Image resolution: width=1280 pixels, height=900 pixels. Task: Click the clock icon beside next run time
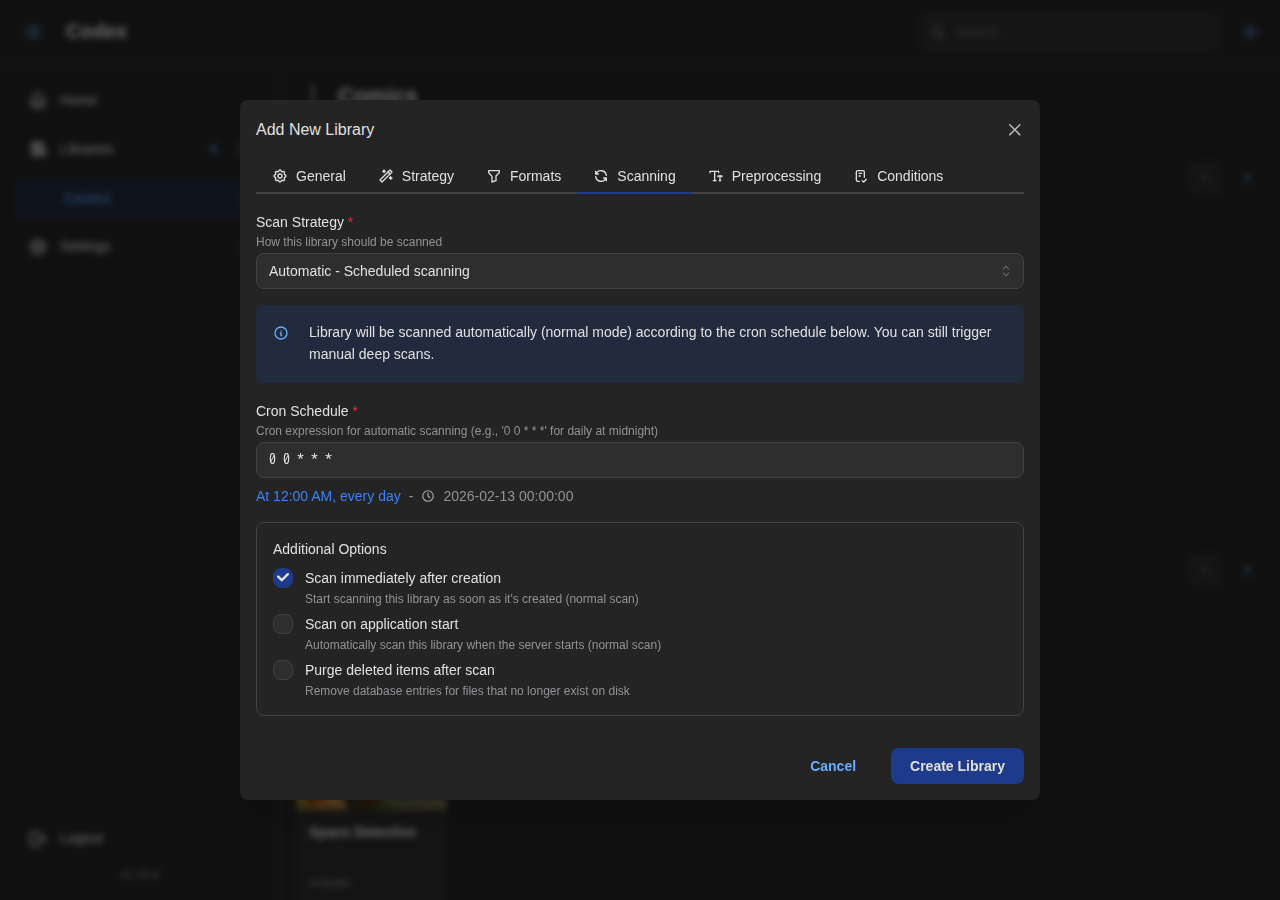click(x=428, y=496)
